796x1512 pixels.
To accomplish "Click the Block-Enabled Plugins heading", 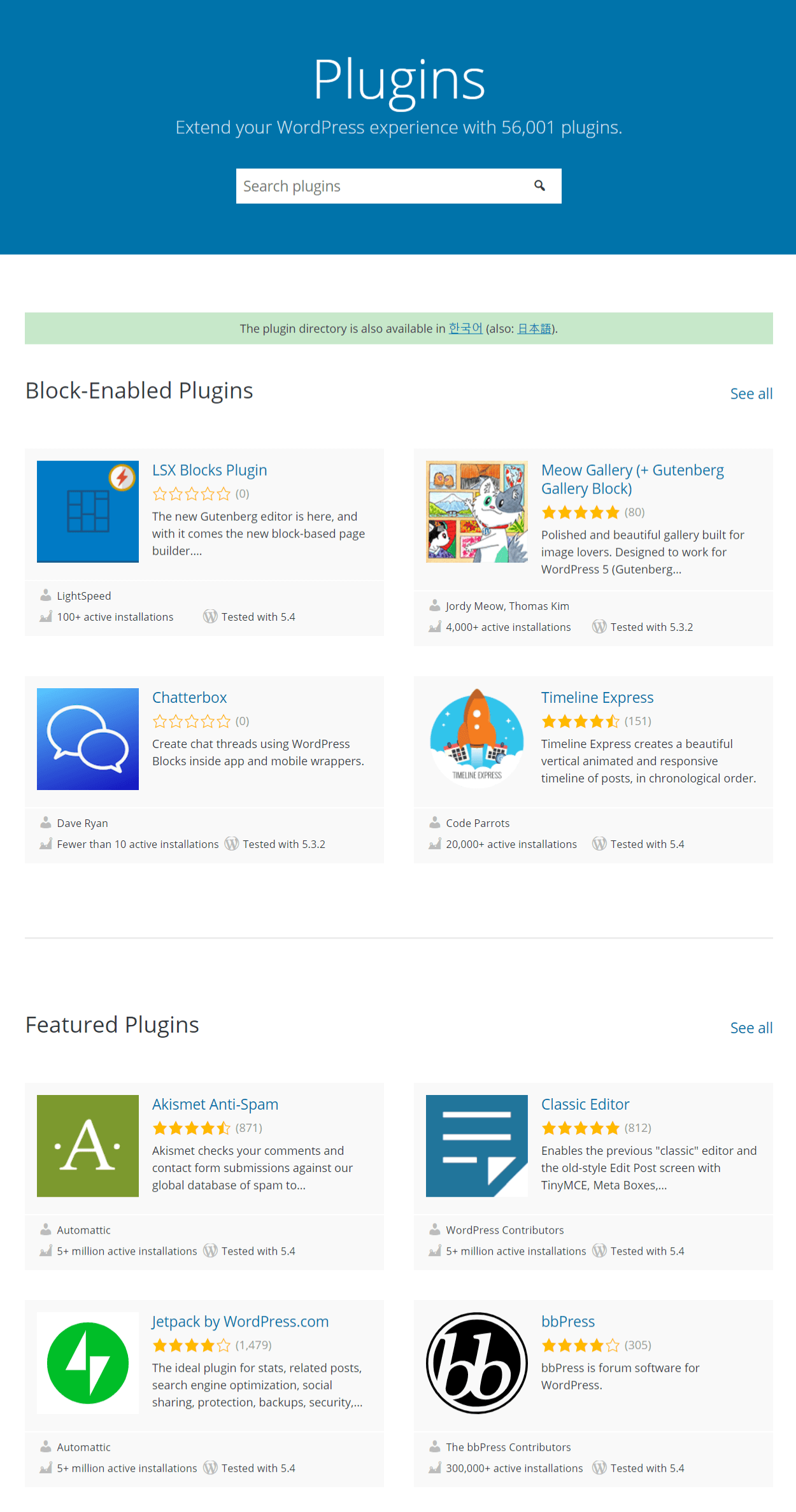I will point(139,390).
